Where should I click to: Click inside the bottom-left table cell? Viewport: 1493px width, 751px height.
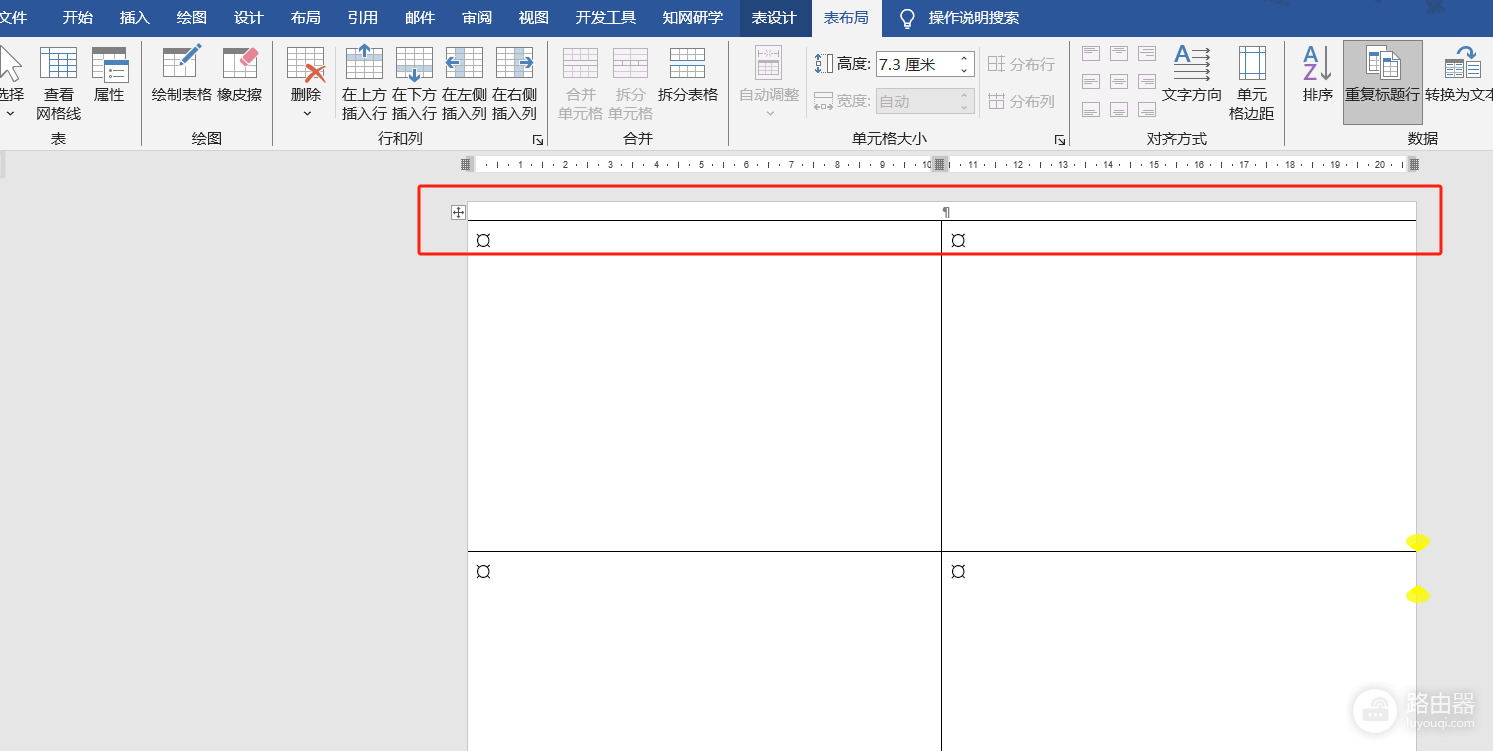(704, 651)
